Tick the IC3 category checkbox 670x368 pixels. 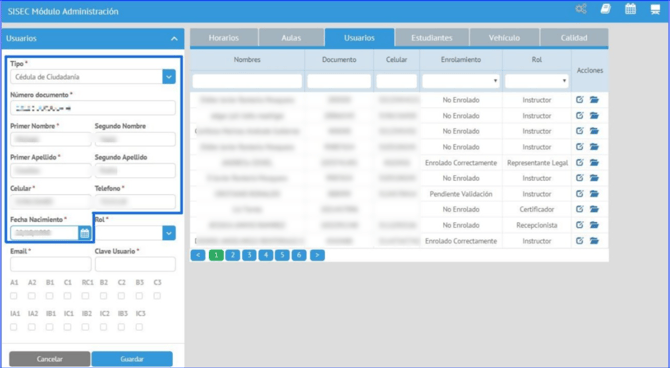pos(139,327)
